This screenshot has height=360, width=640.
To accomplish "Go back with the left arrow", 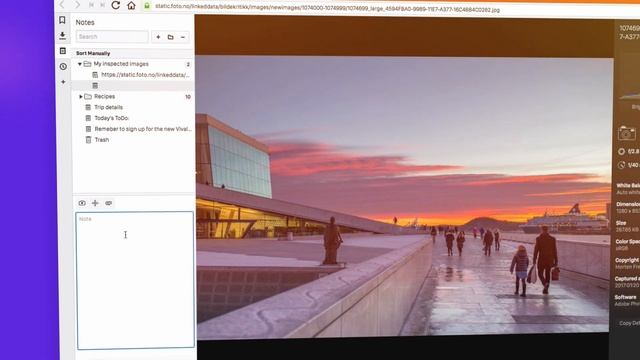I will coord(62,4).
